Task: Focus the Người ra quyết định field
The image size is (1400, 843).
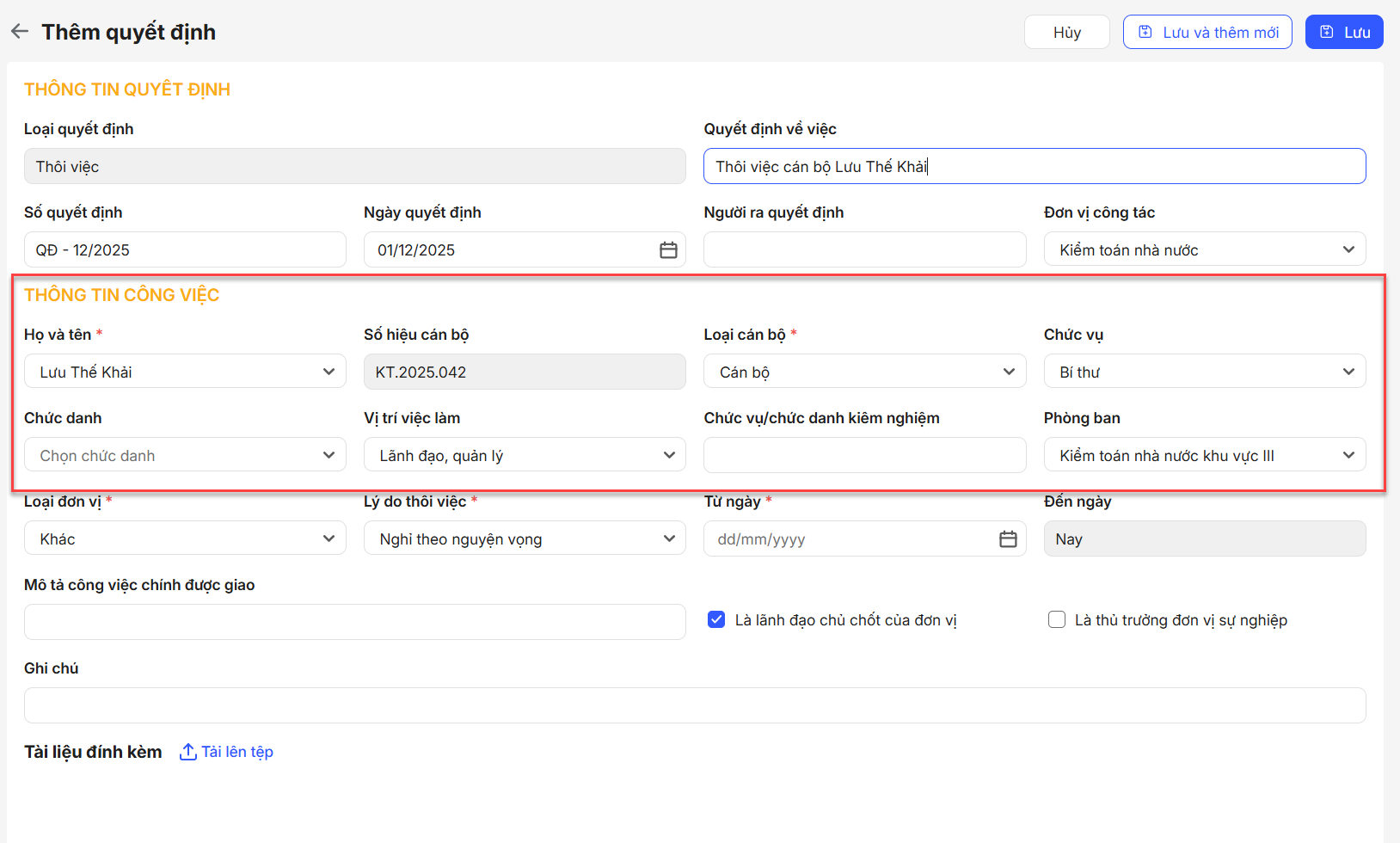Action: tap(864, 250)
